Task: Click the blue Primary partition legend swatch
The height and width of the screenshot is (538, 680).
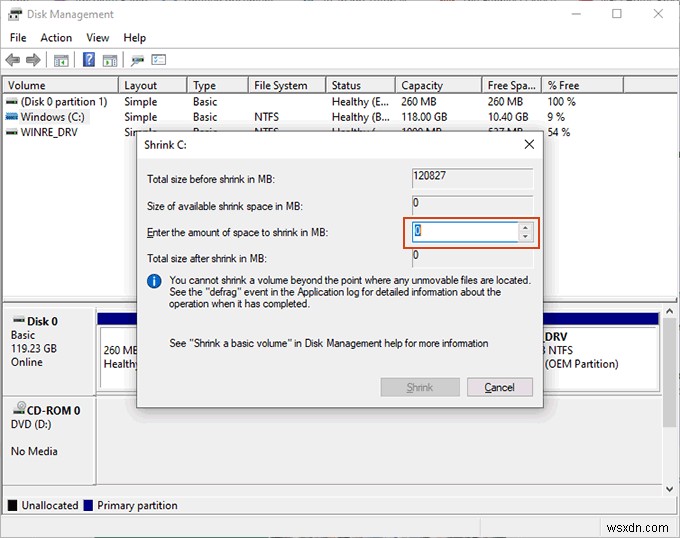Action: point(88,505)
